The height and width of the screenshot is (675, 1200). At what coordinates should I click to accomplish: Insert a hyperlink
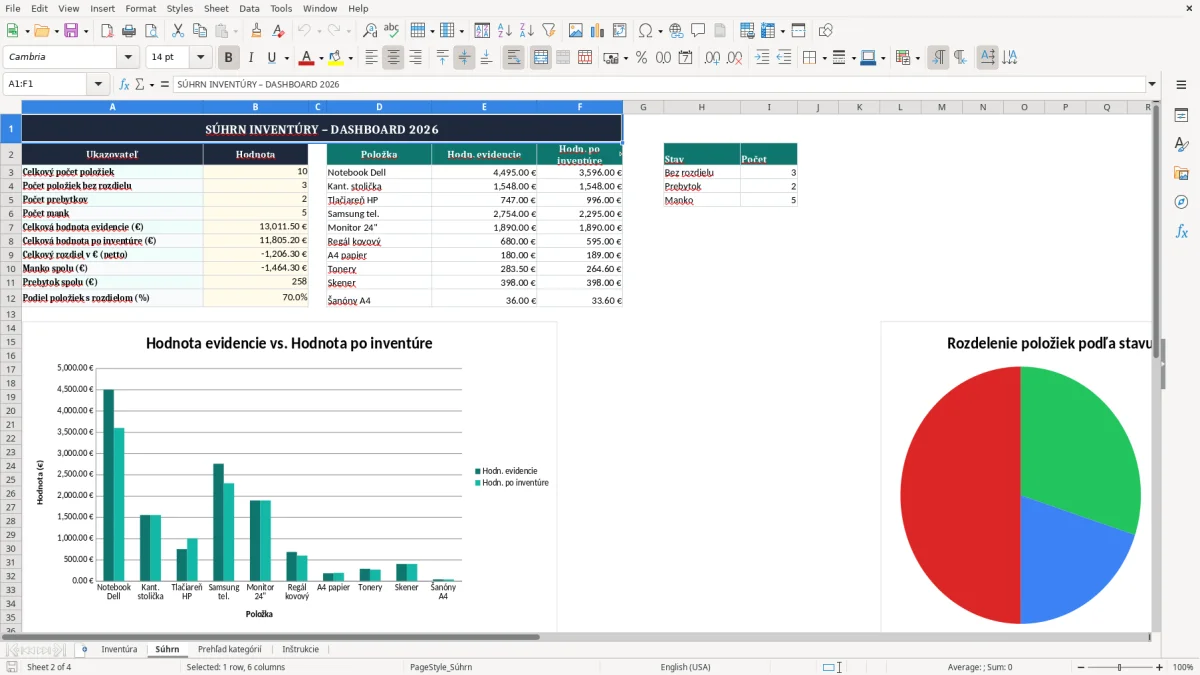[676, 31]
